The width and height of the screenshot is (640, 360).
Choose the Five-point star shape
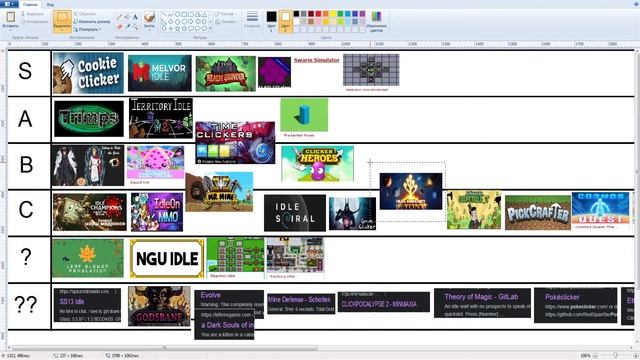[178, 29]
